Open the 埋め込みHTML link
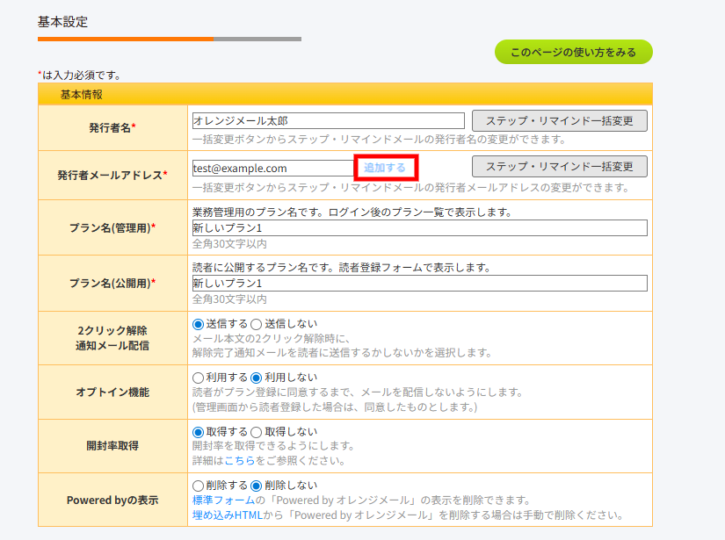Screen dimensions: 725x540 tap(226, 515)
